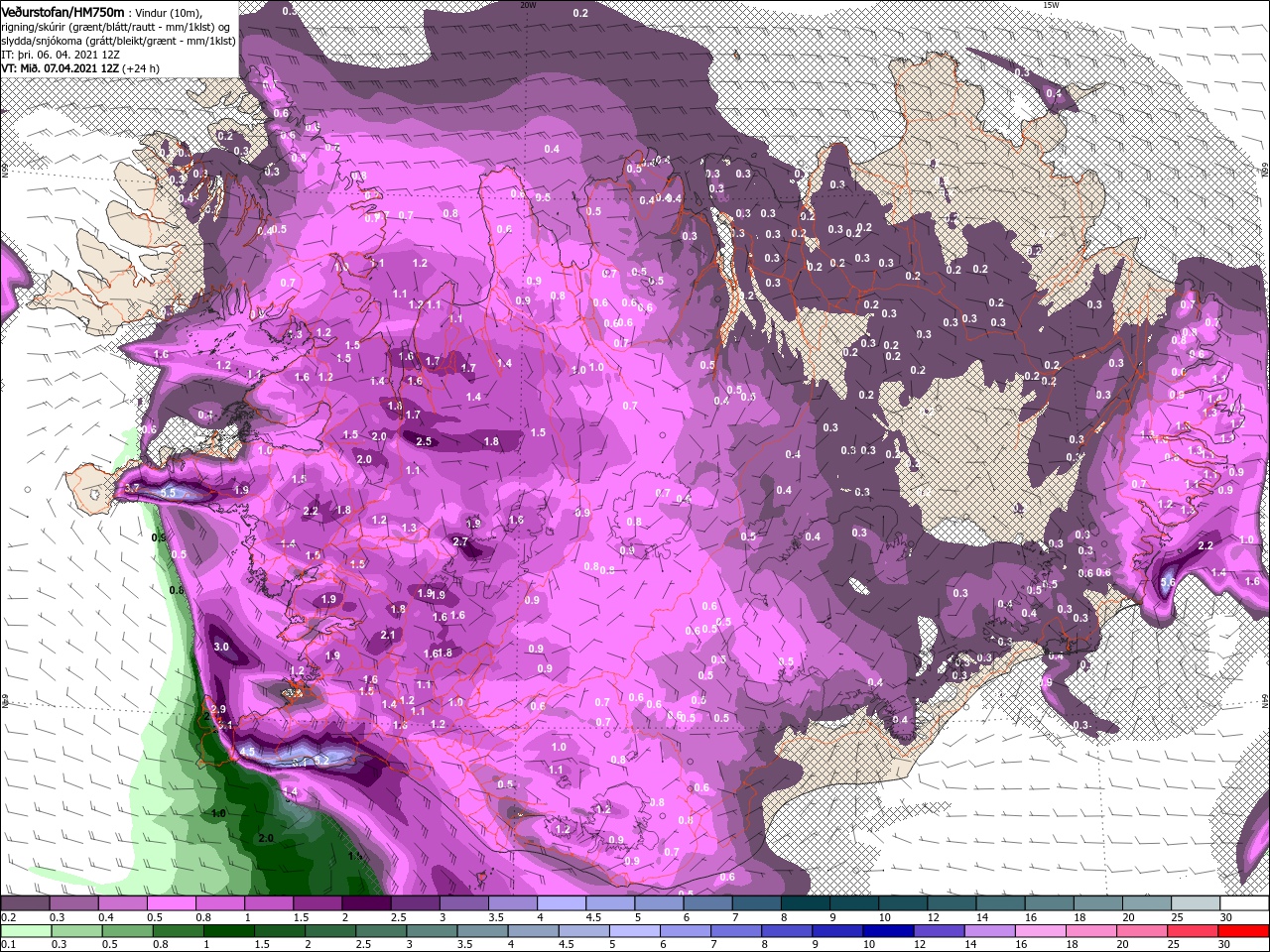Click the 3.7 precipitation value on the map
The width and height of the screenshot is (1270, 952).
pos(132,489)
